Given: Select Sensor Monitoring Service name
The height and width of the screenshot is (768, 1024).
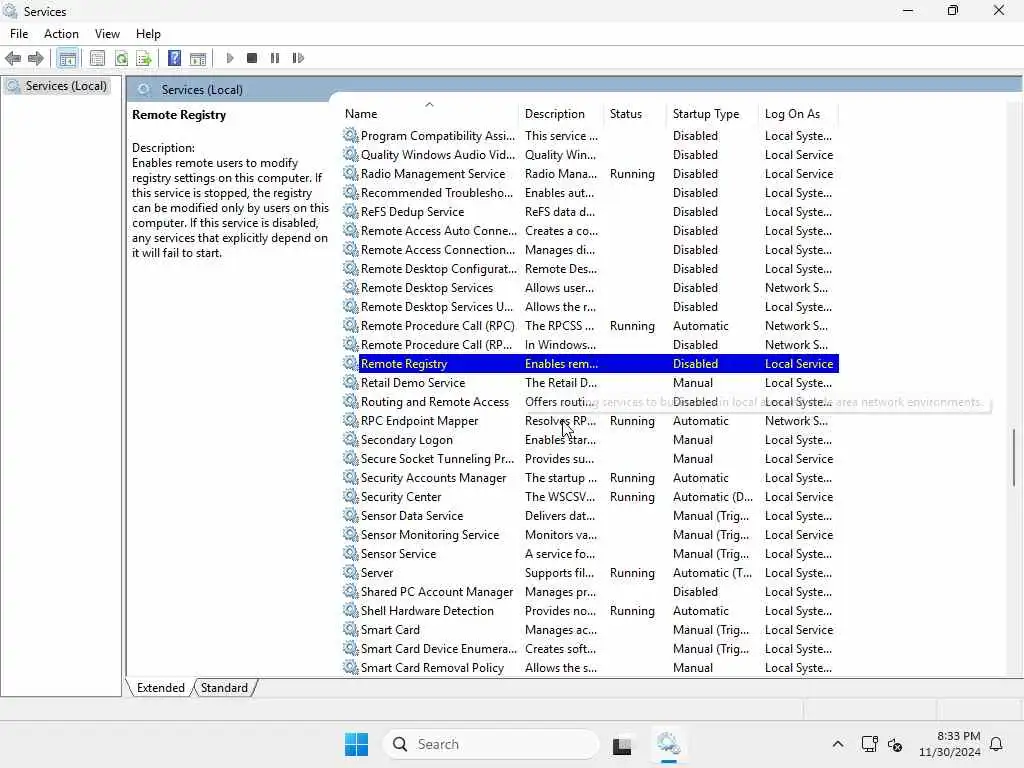Looking at the screenshot, I should [430, 534].
